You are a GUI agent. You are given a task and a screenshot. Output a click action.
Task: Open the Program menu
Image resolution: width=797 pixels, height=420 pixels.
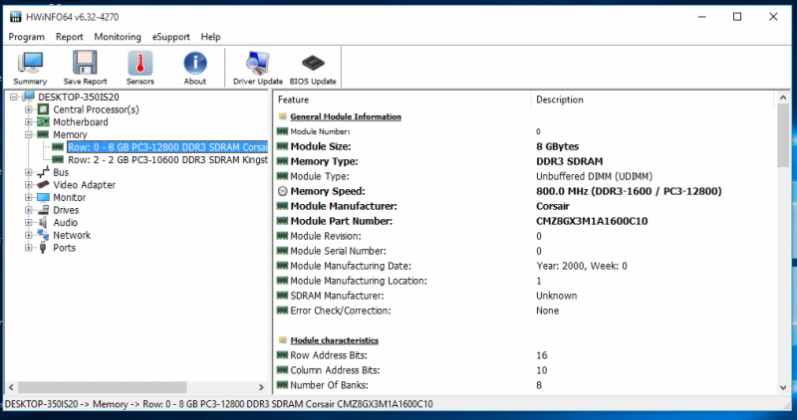pos(26,37)
